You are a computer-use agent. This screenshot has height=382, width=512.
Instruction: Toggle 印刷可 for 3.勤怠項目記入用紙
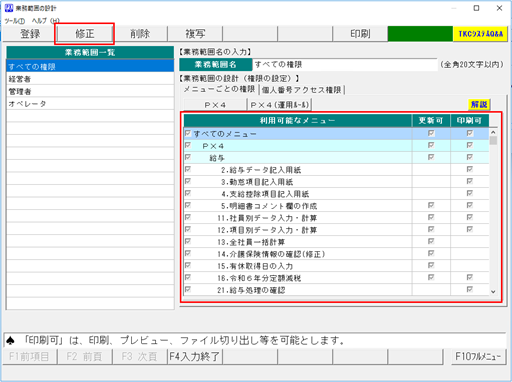point(470,181)
